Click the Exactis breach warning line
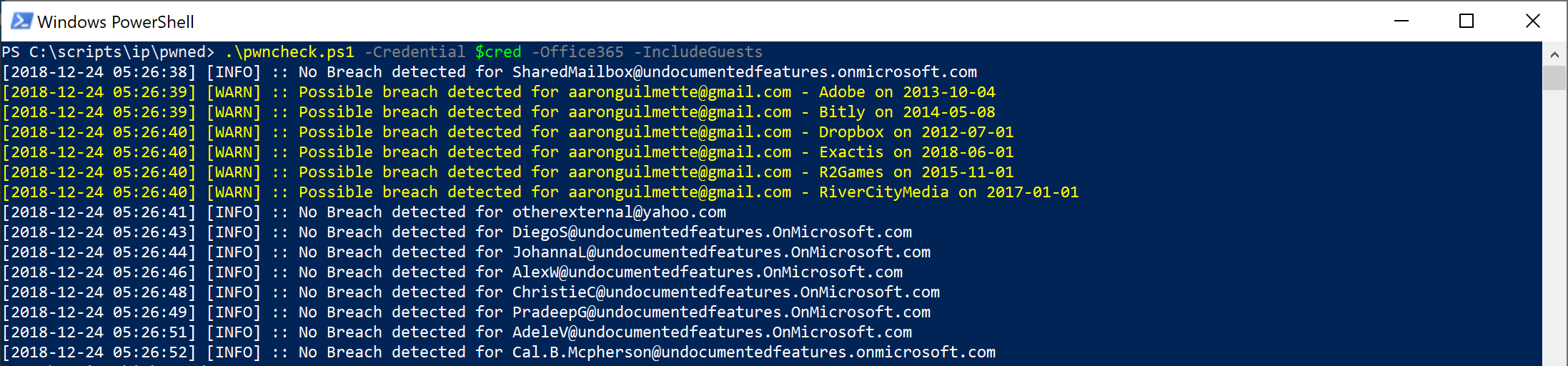The width and height of the screenshot is (1568, 366). pyautogui.click(x=508, y=152)
